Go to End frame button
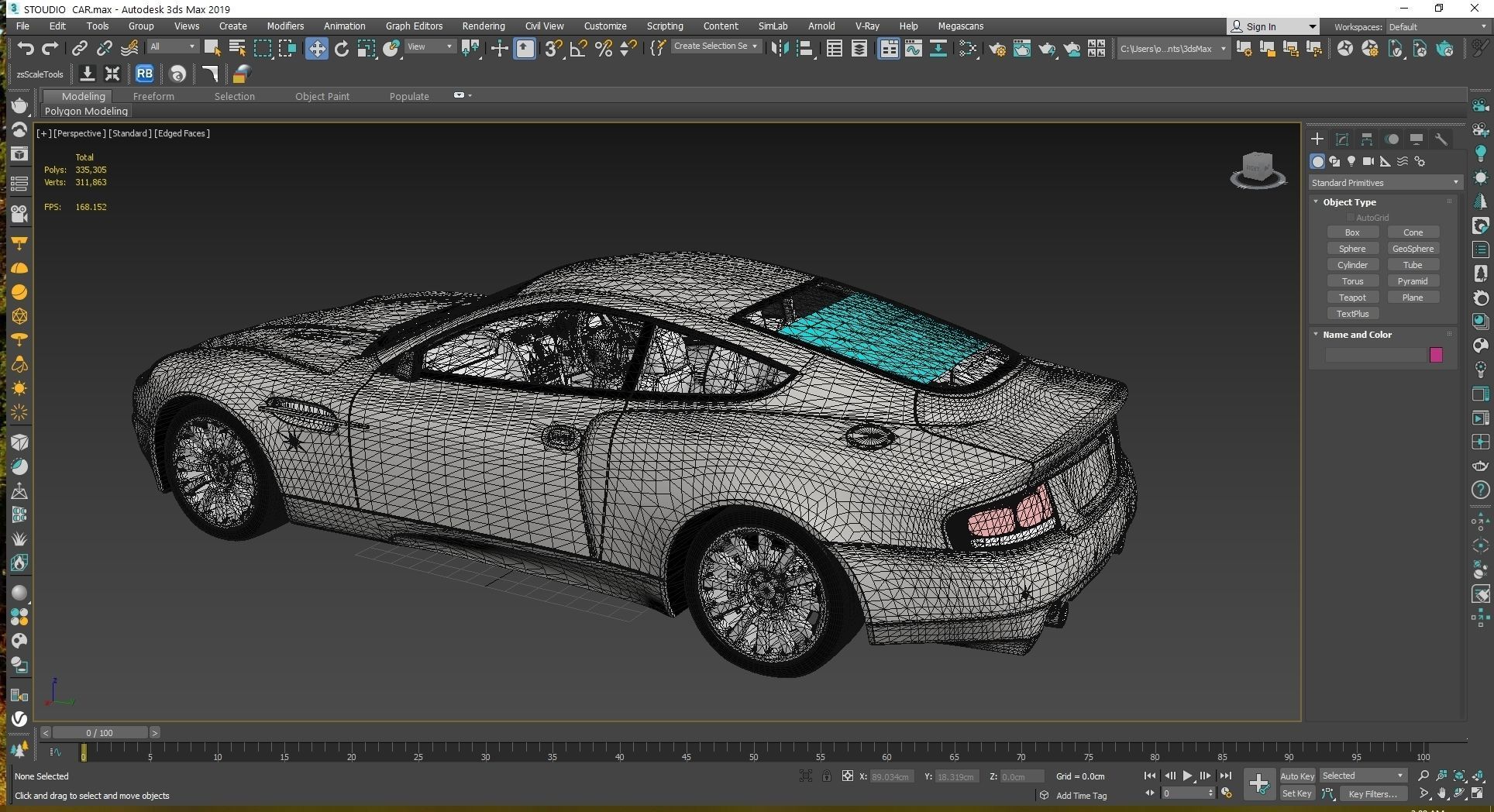The width and height of the screenshot is (1494, 812). click(x=1225, y=776)
